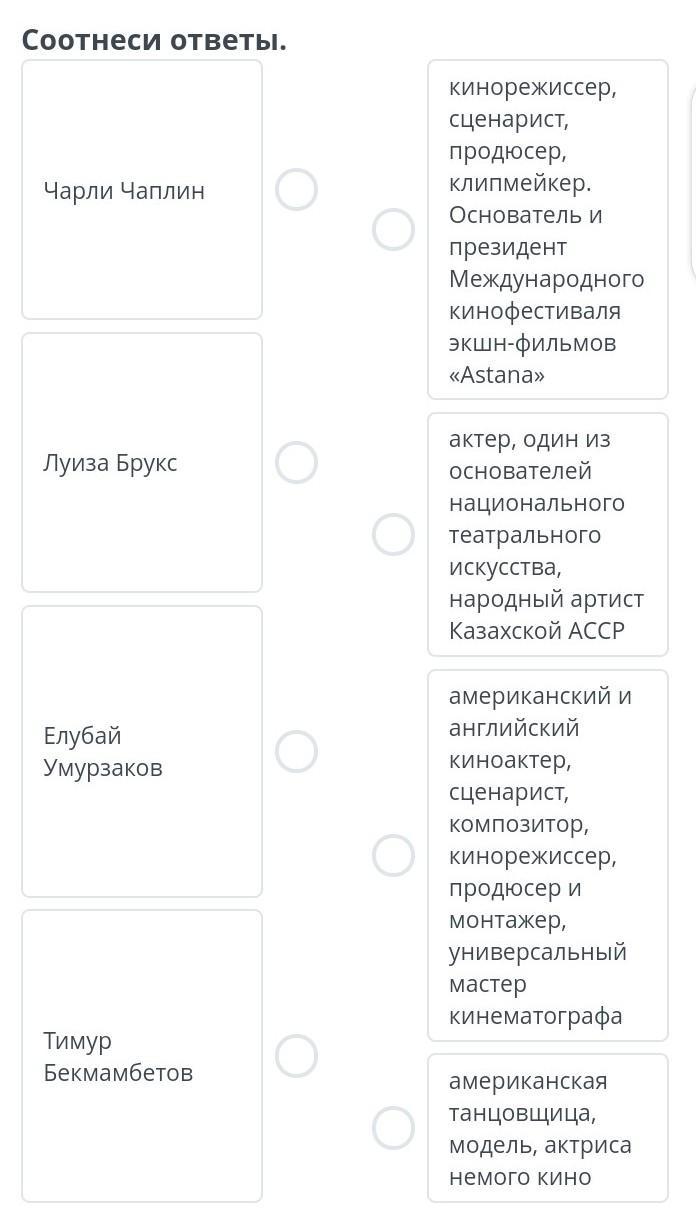The image size is (696, 1226).
Task: Click the американский и английский киноактер card
Action: pos(548,855)
